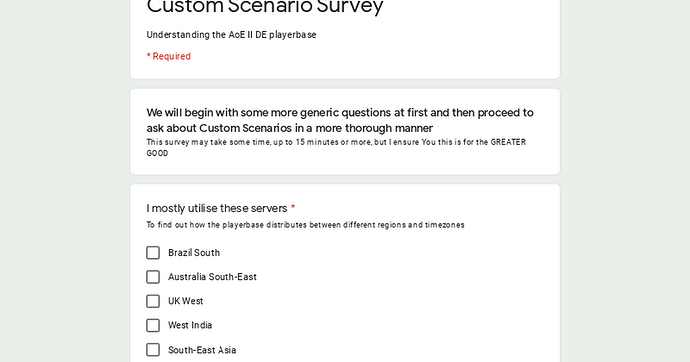Toggle the South-East Asia checkbox
This screenshot has height=362, width=690.
point(153,350)
